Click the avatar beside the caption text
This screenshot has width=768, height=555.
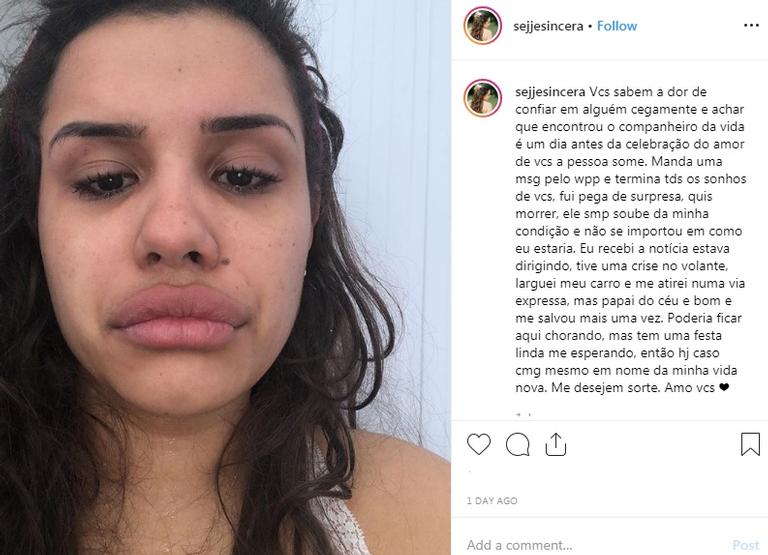tap(482, 98)
